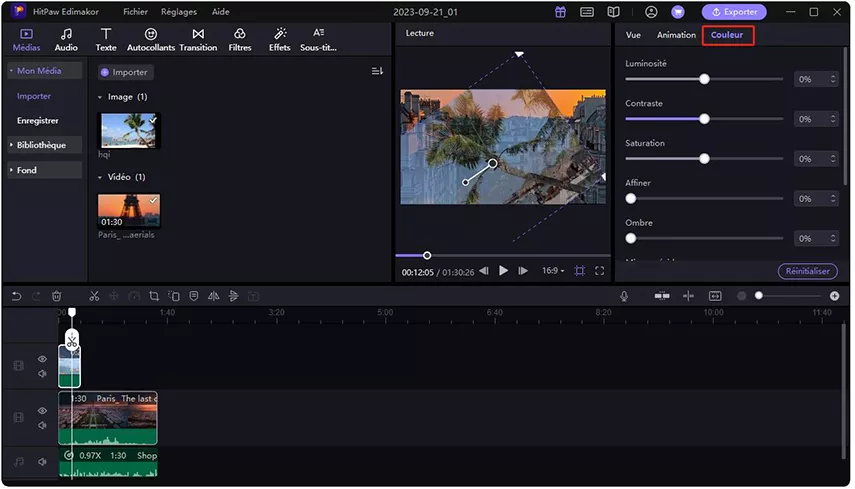Open the Audio library
The height and width of the screenshot is (489, 855).
click(x=66, y=40)
